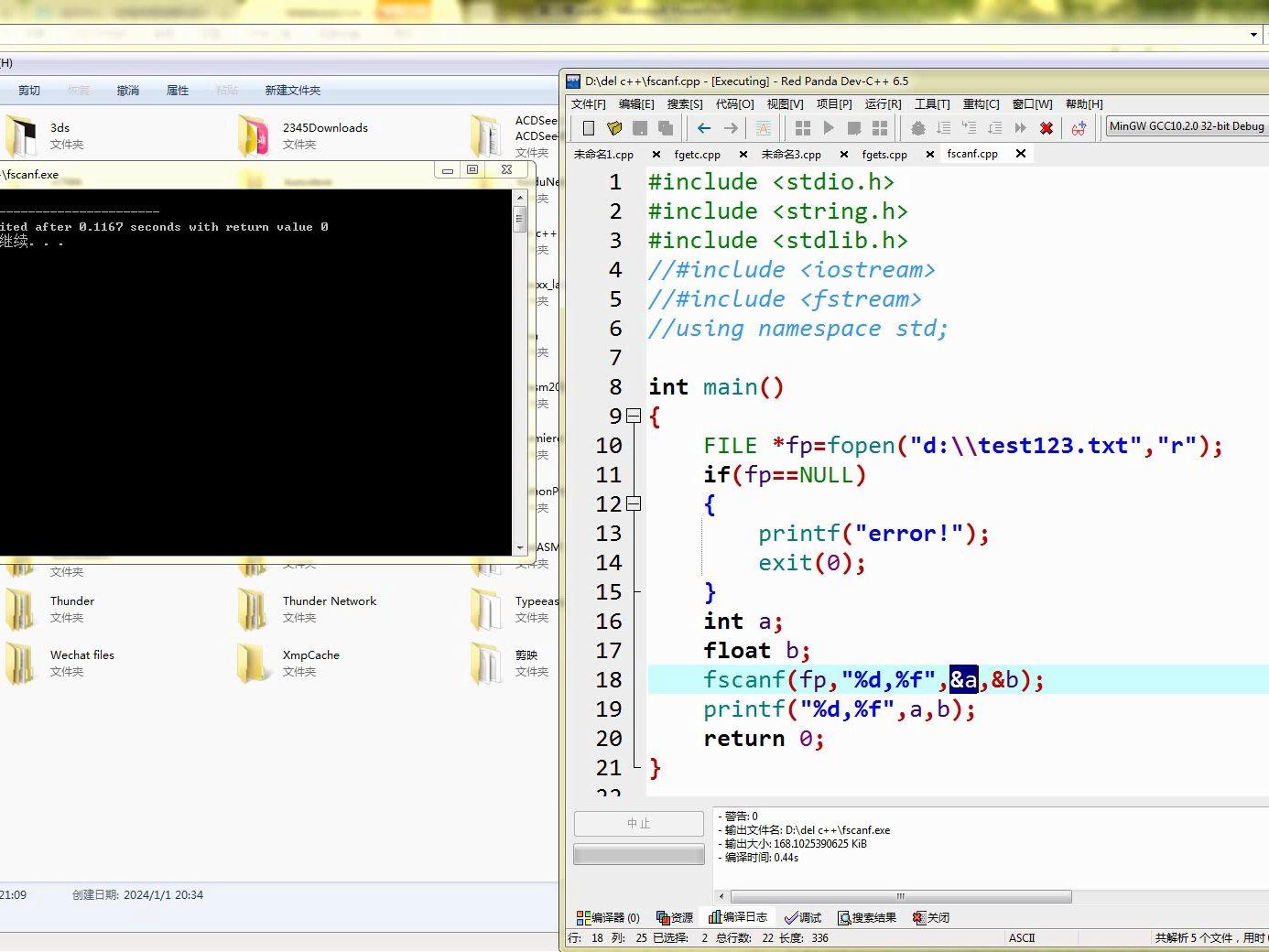
Task: Click the forward navigation arrow icon
Action: (731, 128)
